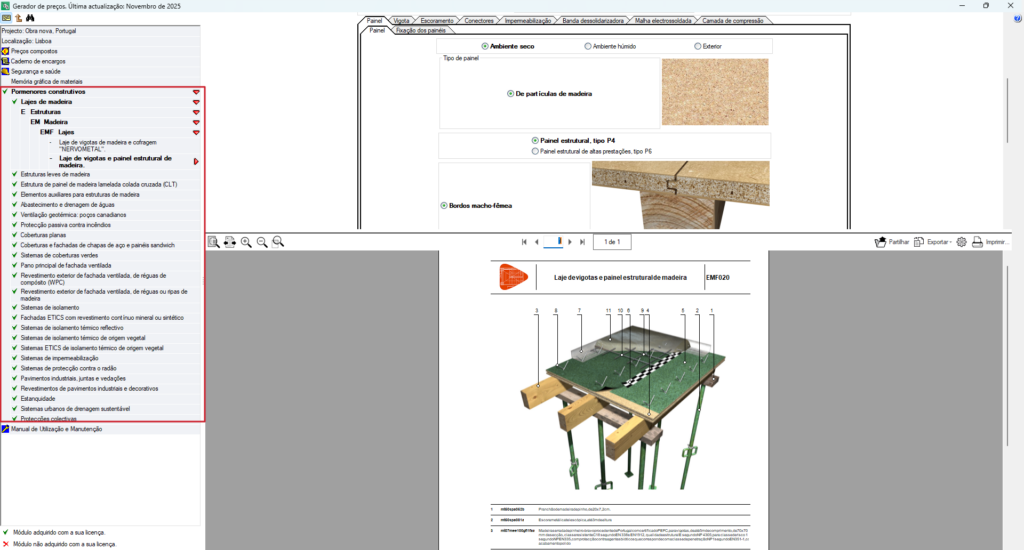Click the tongue-and-groove edge illustration
Screen dimensions: 1024x550
680,195
